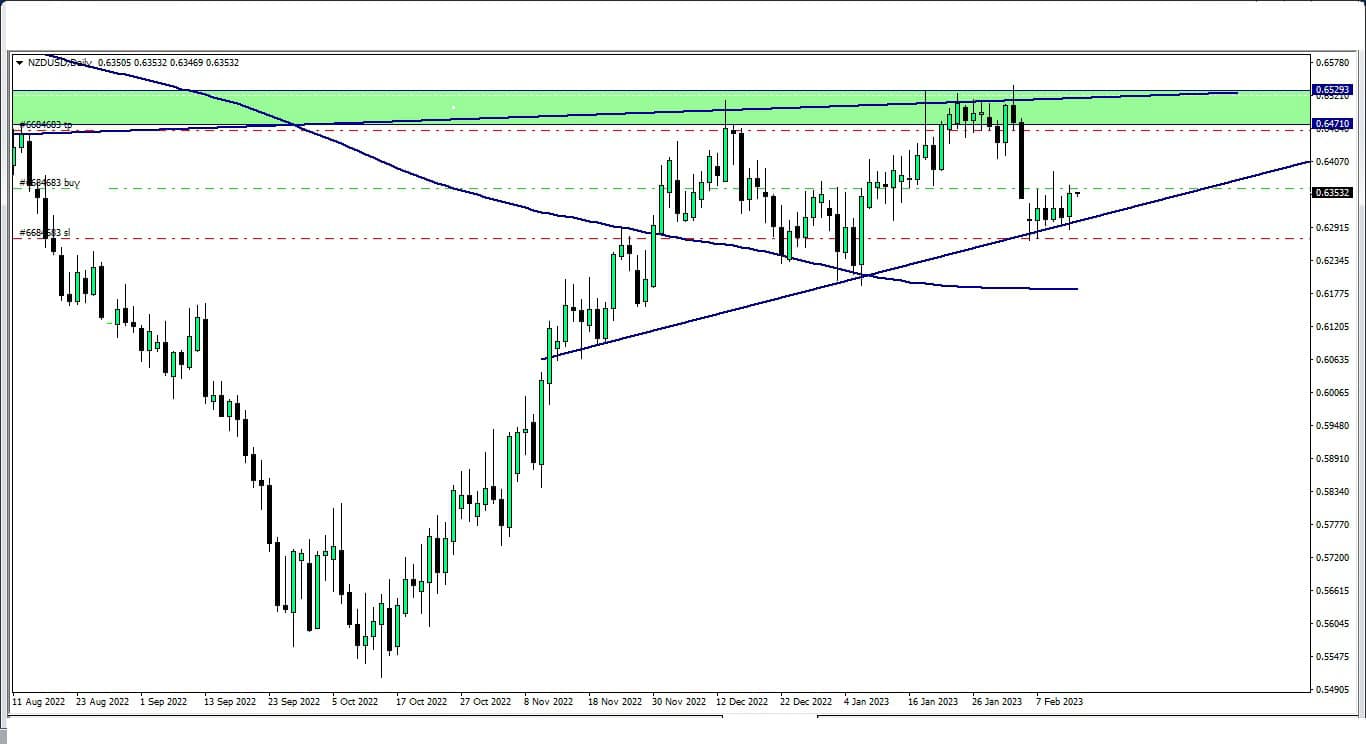Click the OHLC values 0.63505 0.63532 0.63469 0.63532
Image resolution: width=1366 pixels, height=744 pixels.
coord(168,63)
